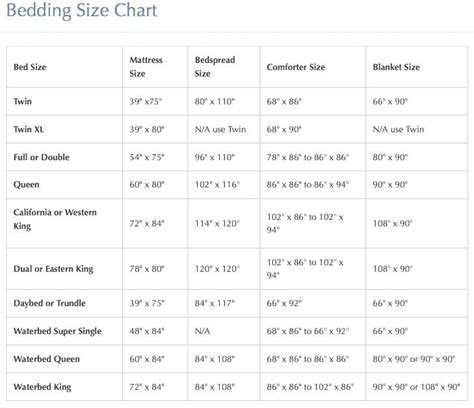
Task: Click California or Western King label
Action: tap(55, 219)
